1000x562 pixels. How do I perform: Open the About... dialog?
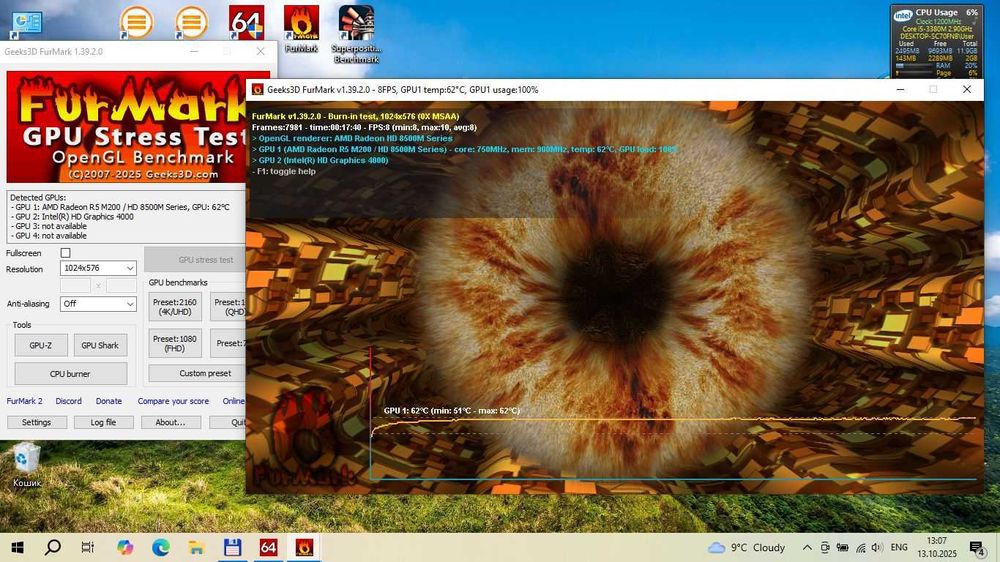click(x=170, y=422)
